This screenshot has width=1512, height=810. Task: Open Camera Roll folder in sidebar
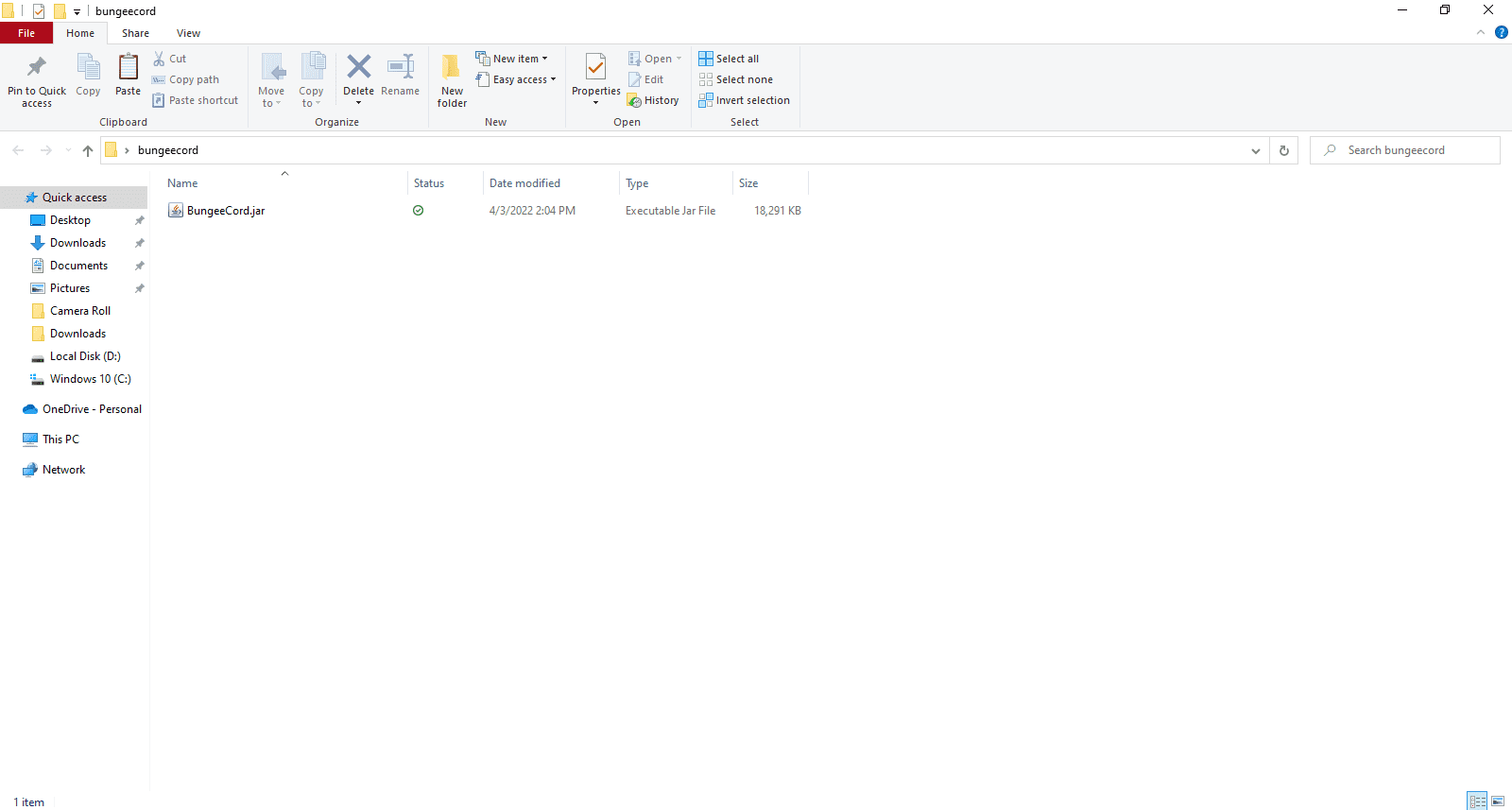pyautogui.click(x=80, y=311)
